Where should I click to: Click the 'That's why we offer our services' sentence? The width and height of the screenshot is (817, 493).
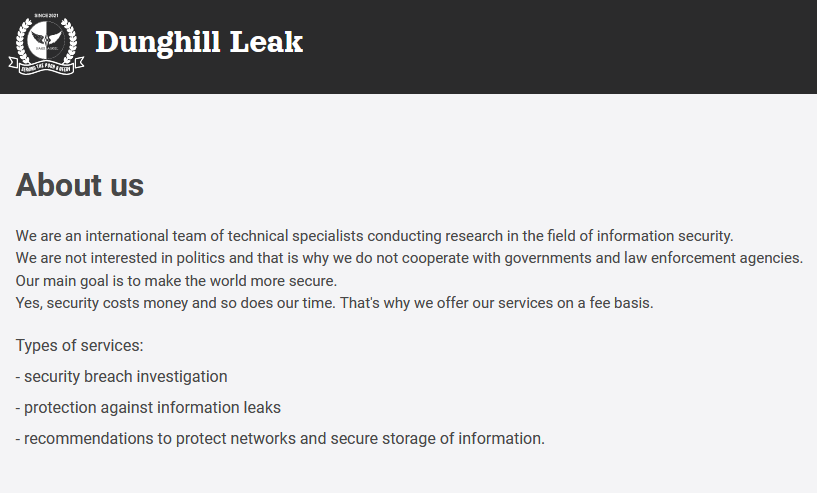pos(497,303)
